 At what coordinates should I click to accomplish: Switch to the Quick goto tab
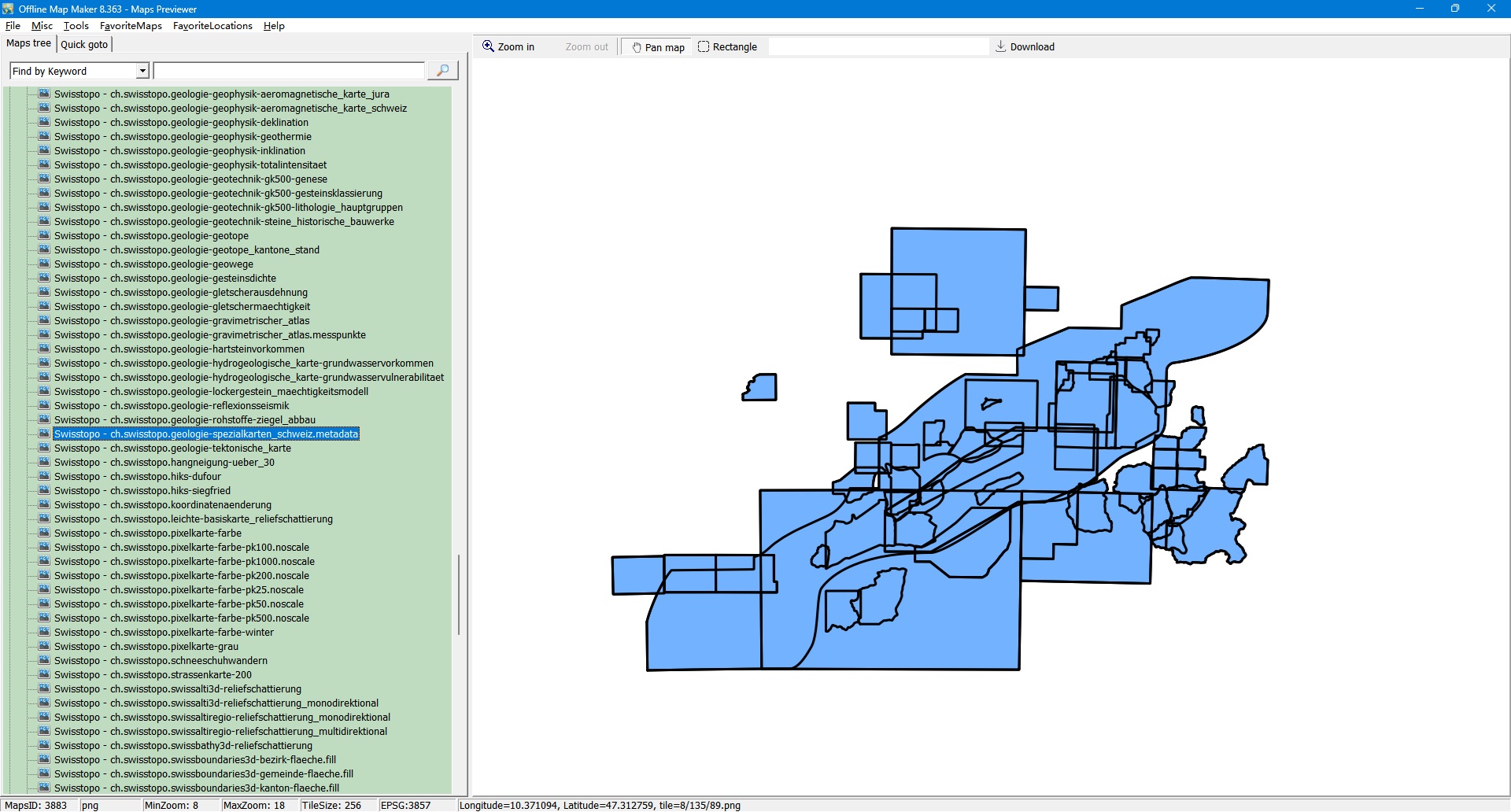point(84,45)
